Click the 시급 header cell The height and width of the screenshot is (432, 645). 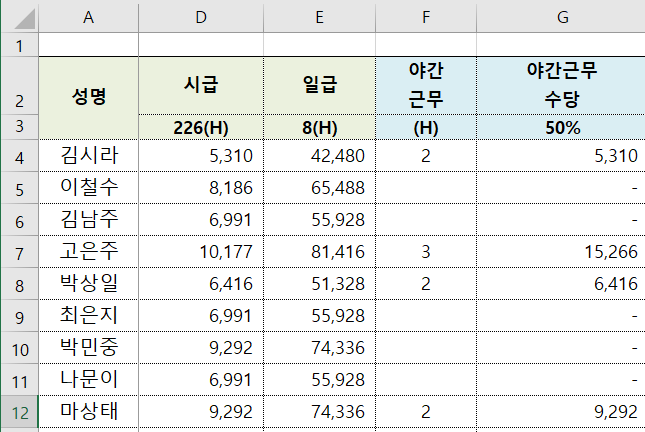coord(201,86)
